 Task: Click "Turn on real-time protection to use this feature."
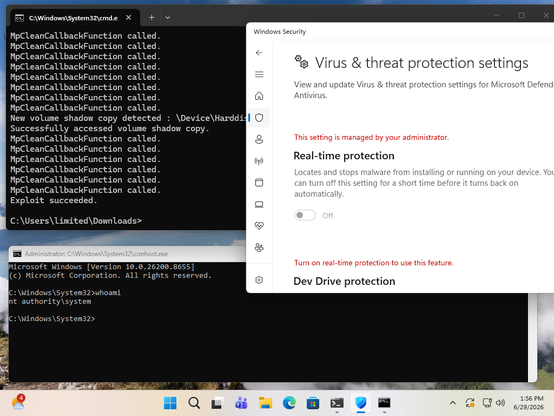[x=373, y=263]
